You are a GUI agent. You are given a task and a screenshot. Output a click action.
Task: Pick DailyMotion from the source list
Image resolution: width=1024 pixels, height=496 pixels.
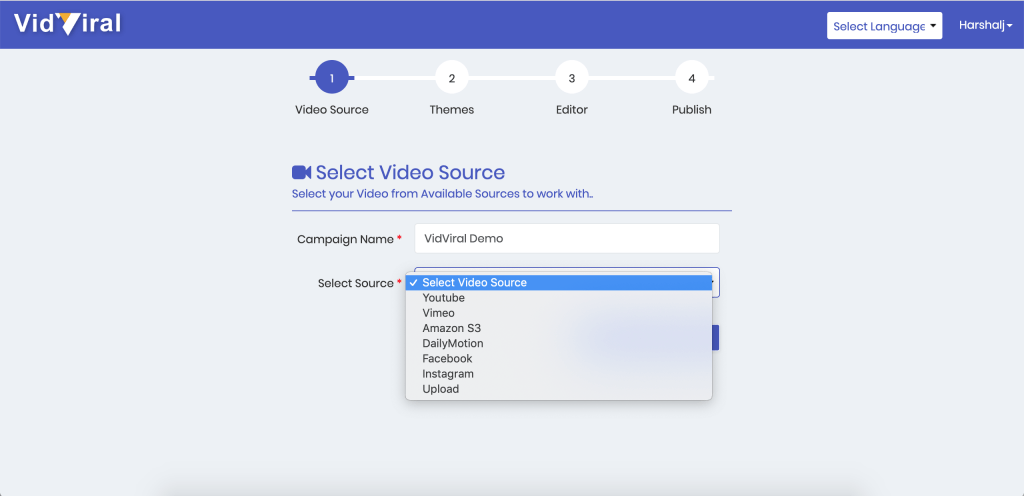[x=559, y=343]
